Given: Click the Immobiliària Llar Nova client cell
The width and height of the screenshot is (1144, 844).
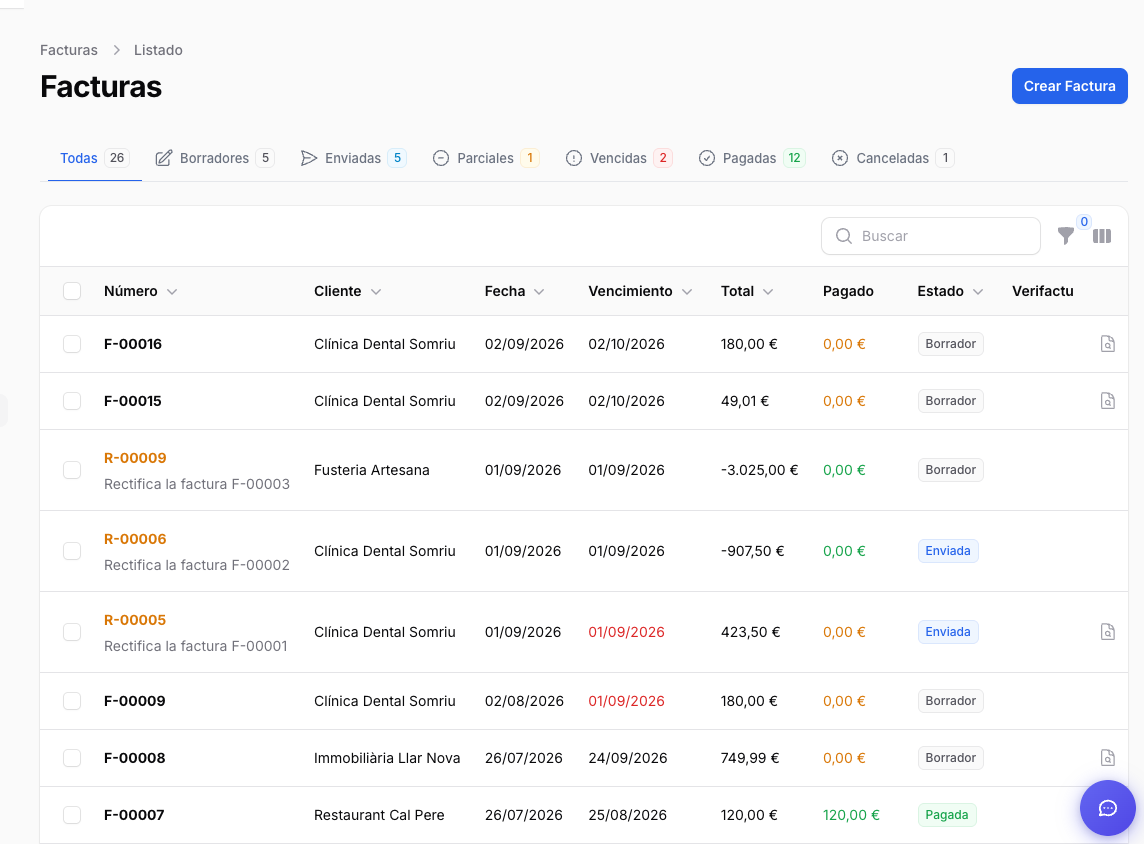Looking at the screenshot, I should click(387, 758).
